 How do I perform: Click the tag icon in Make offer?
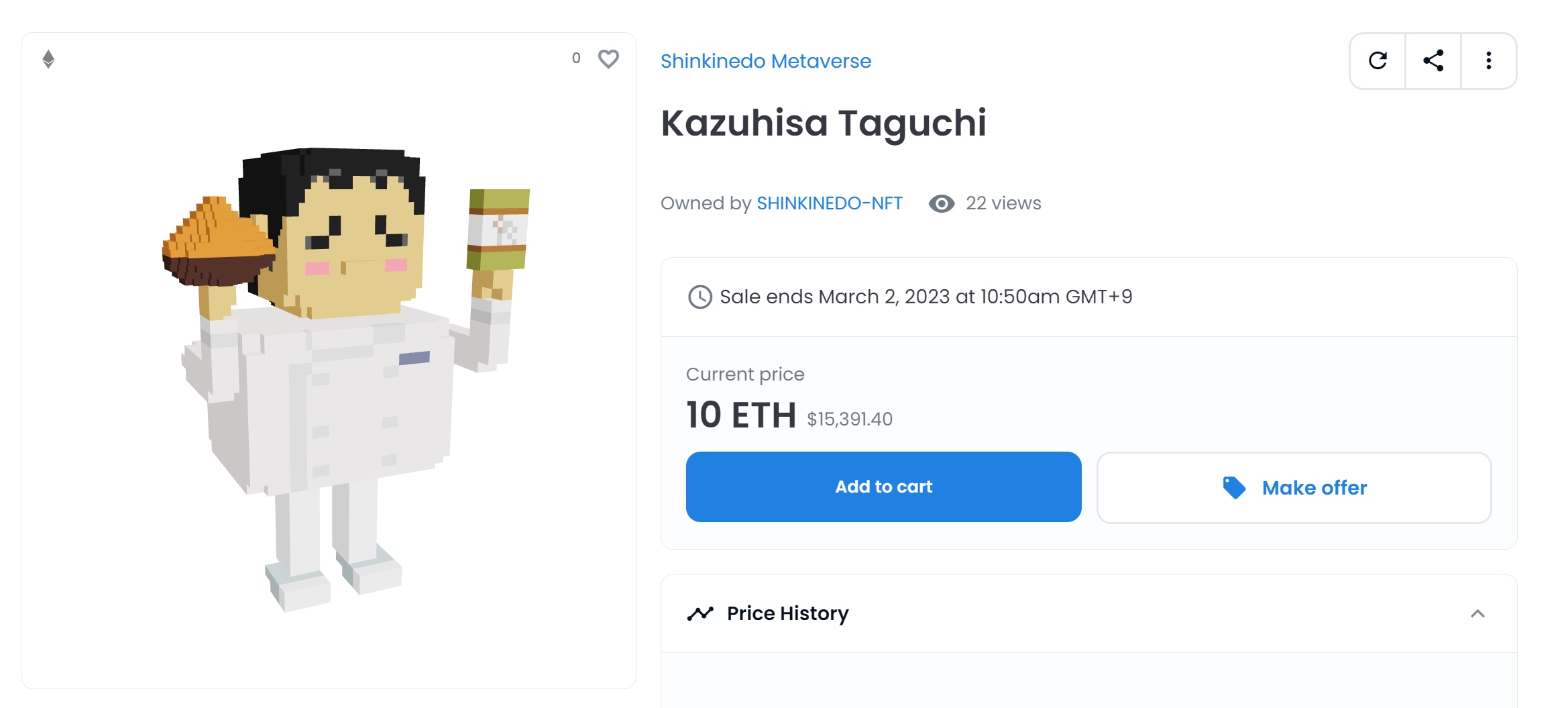[1233, 488]
